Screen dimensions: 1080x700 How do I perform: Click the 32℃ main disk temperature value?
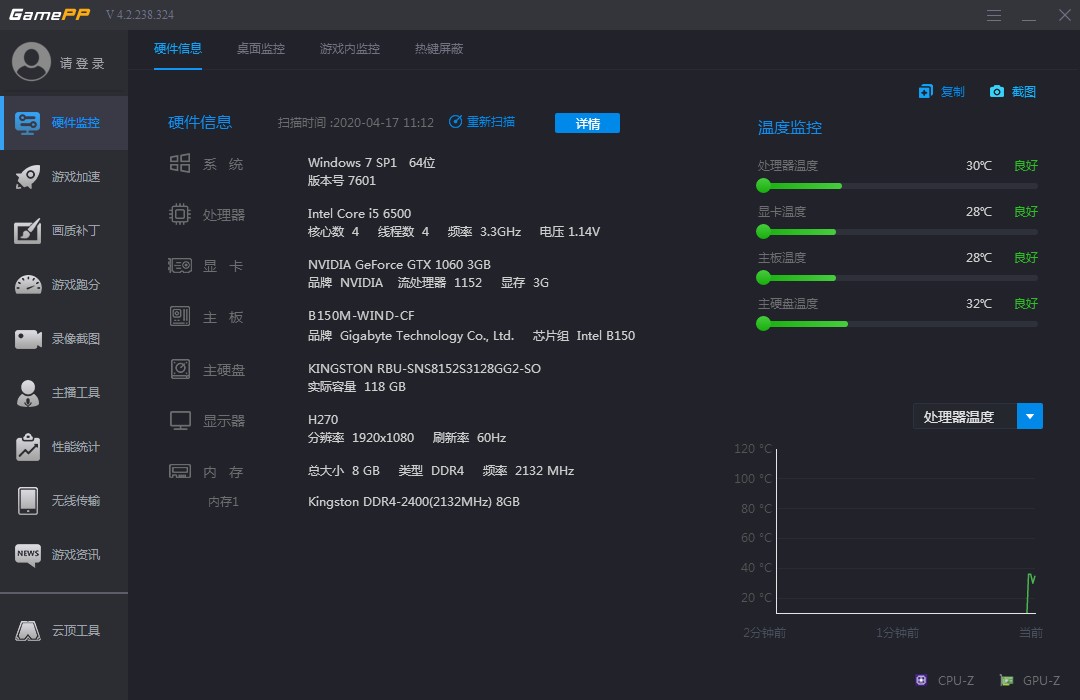[x=979, y=303]
